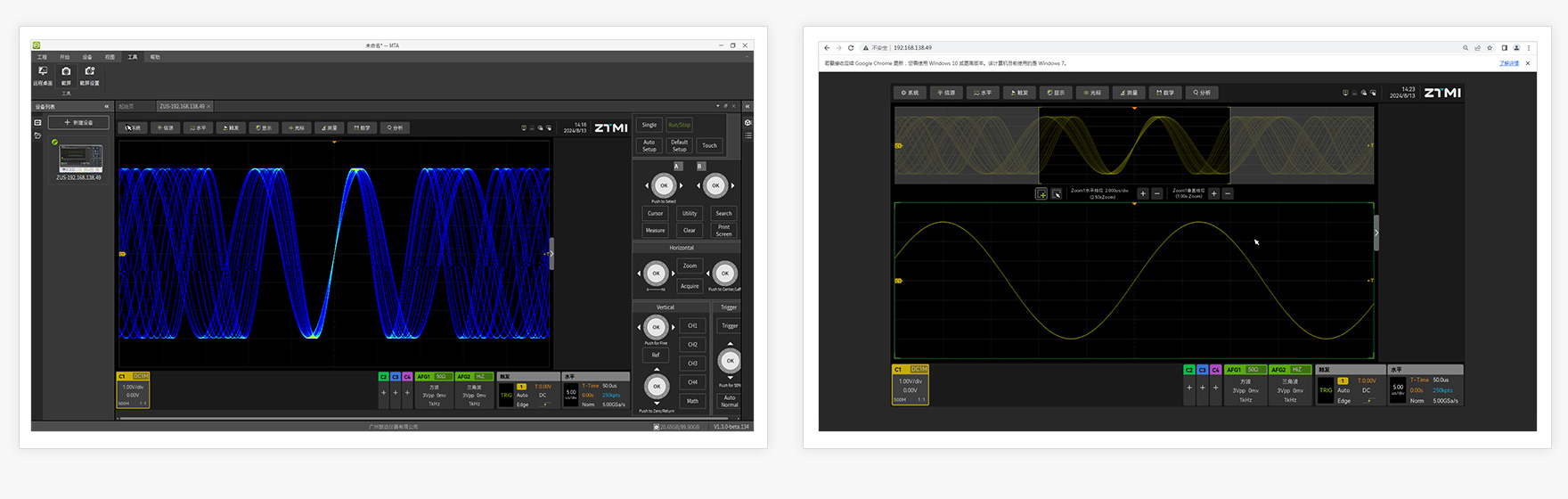This screenshot has height=499, width=1568.
Task: Open the 工具 menu tab
Action: click(132, 57)
